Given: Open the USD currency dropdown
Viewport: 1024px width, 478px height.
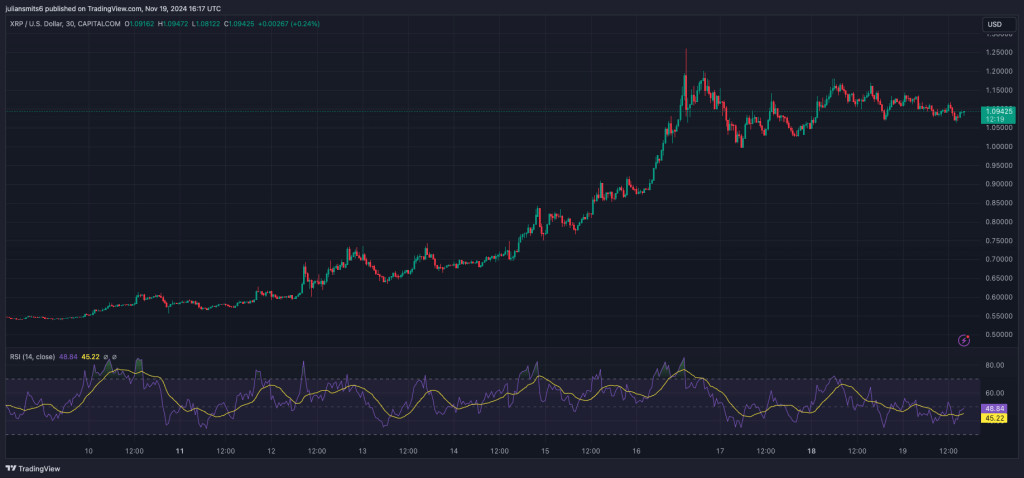Looking at the screenshot, I should point(994,24).
